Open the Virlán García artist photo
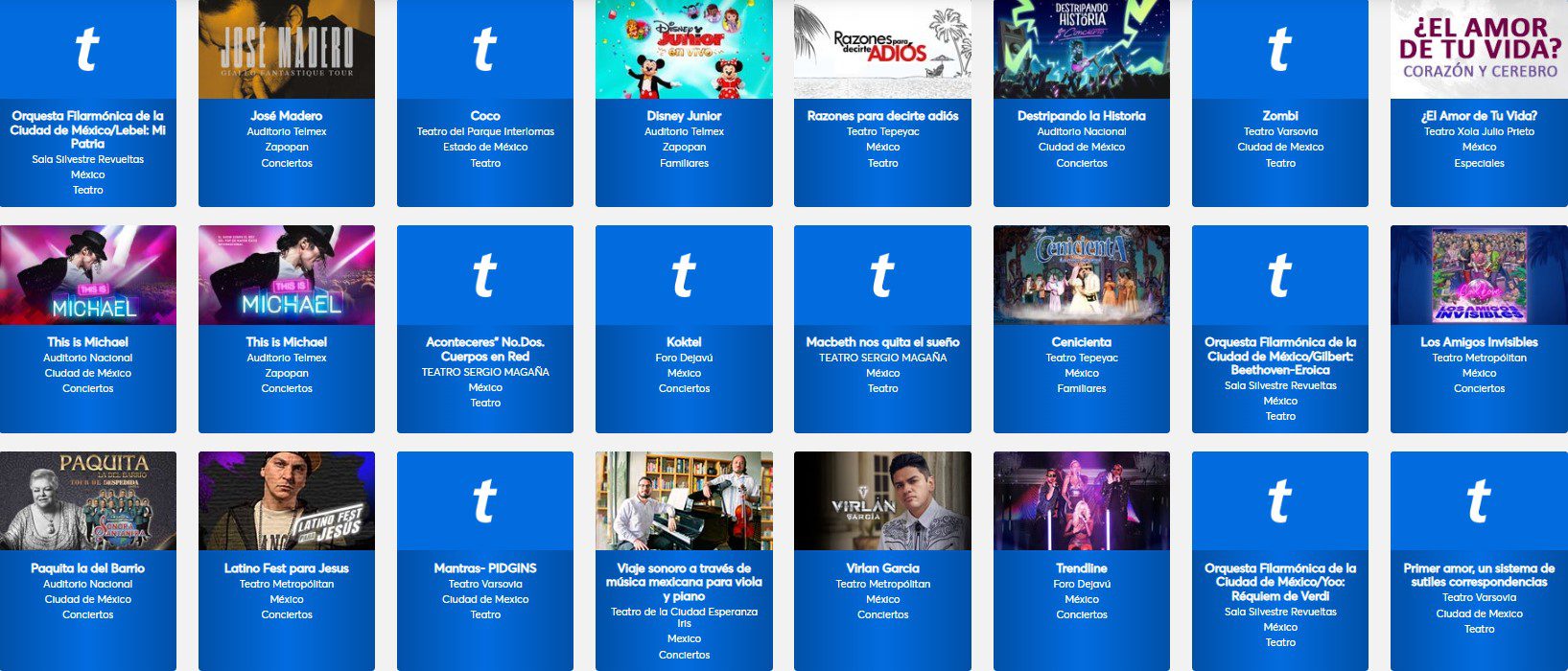The height and width of the screenshot is (671, 1568). (882, 501)
